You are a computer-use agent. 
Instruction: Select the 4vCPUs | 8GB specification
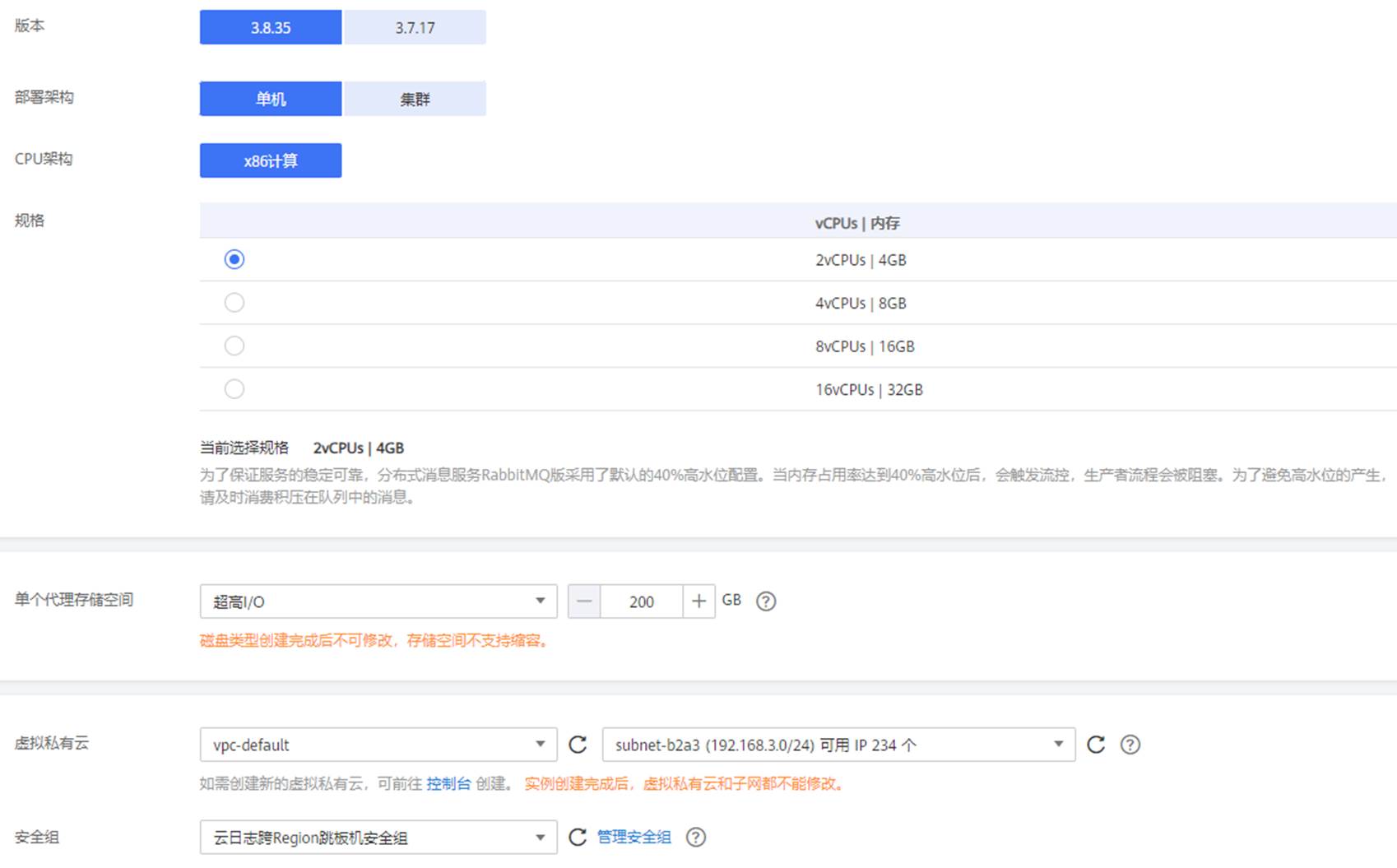(x=234, y=303)
